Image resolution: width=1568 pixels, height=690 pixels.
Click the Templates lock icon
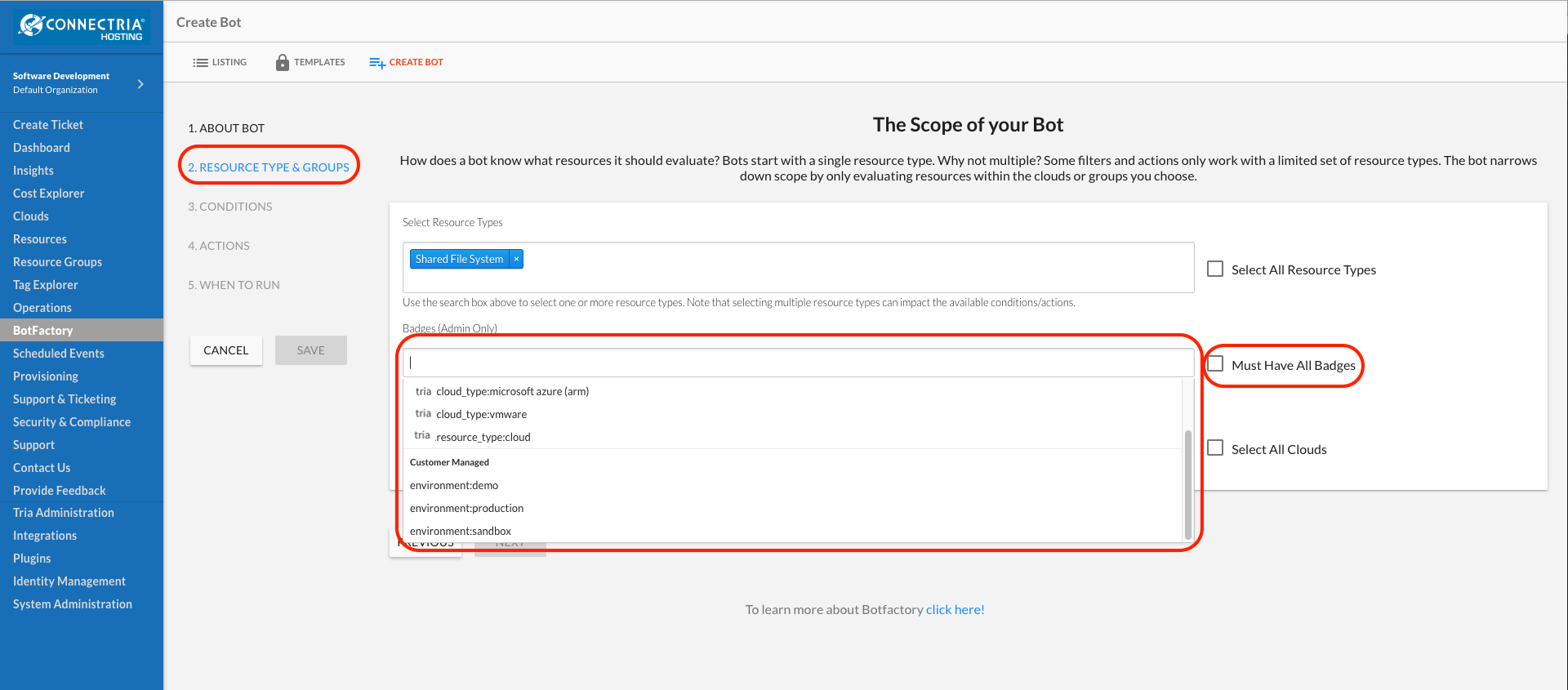pos(283,62)
